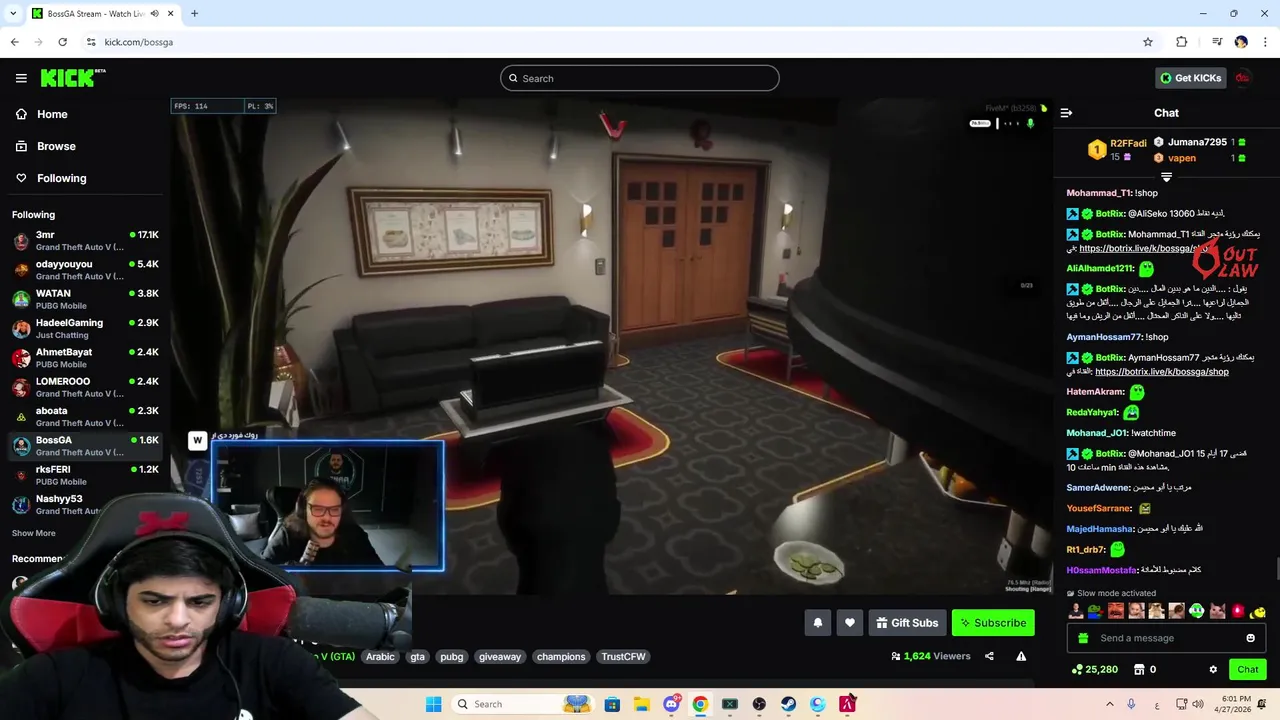This screenshot has width=1280, height=720.
Task: Open aboata followed channel
Action: (x=85, y=417)
